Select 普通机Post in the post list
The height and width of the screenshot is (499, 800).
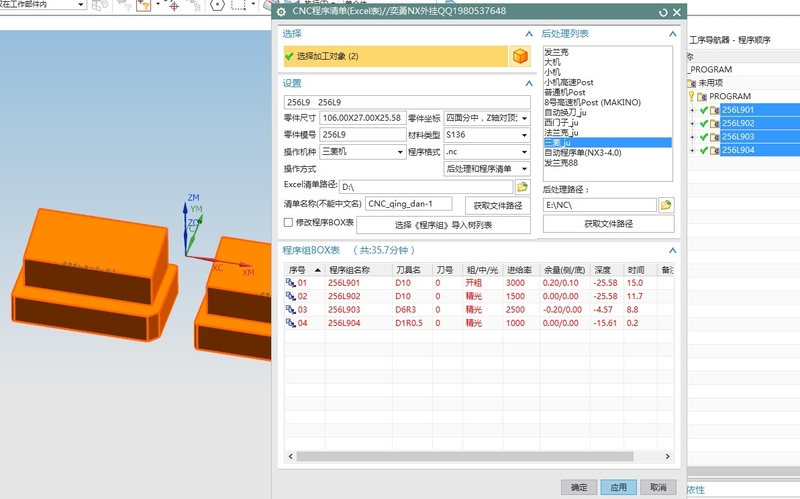pyautogui.click(x=565, y=92)
